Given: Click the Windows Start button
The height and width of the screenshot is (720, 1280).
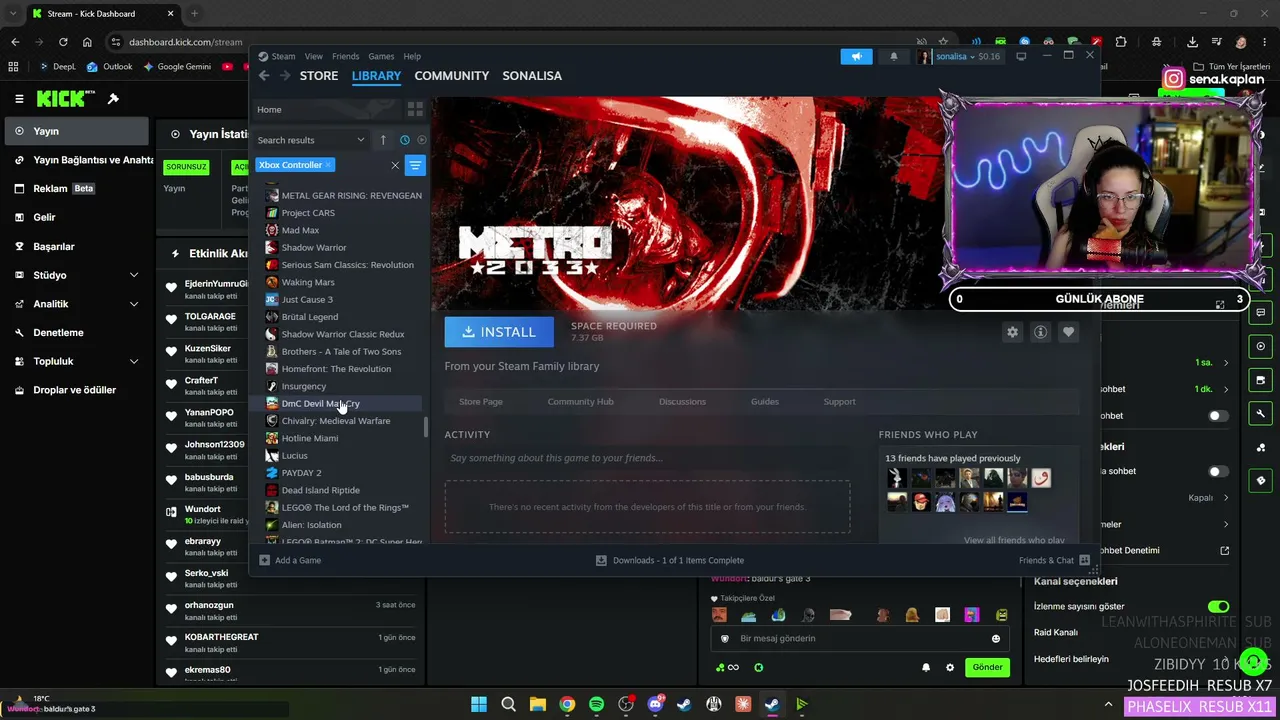Looking at the screenshot, I should (479, 704).
